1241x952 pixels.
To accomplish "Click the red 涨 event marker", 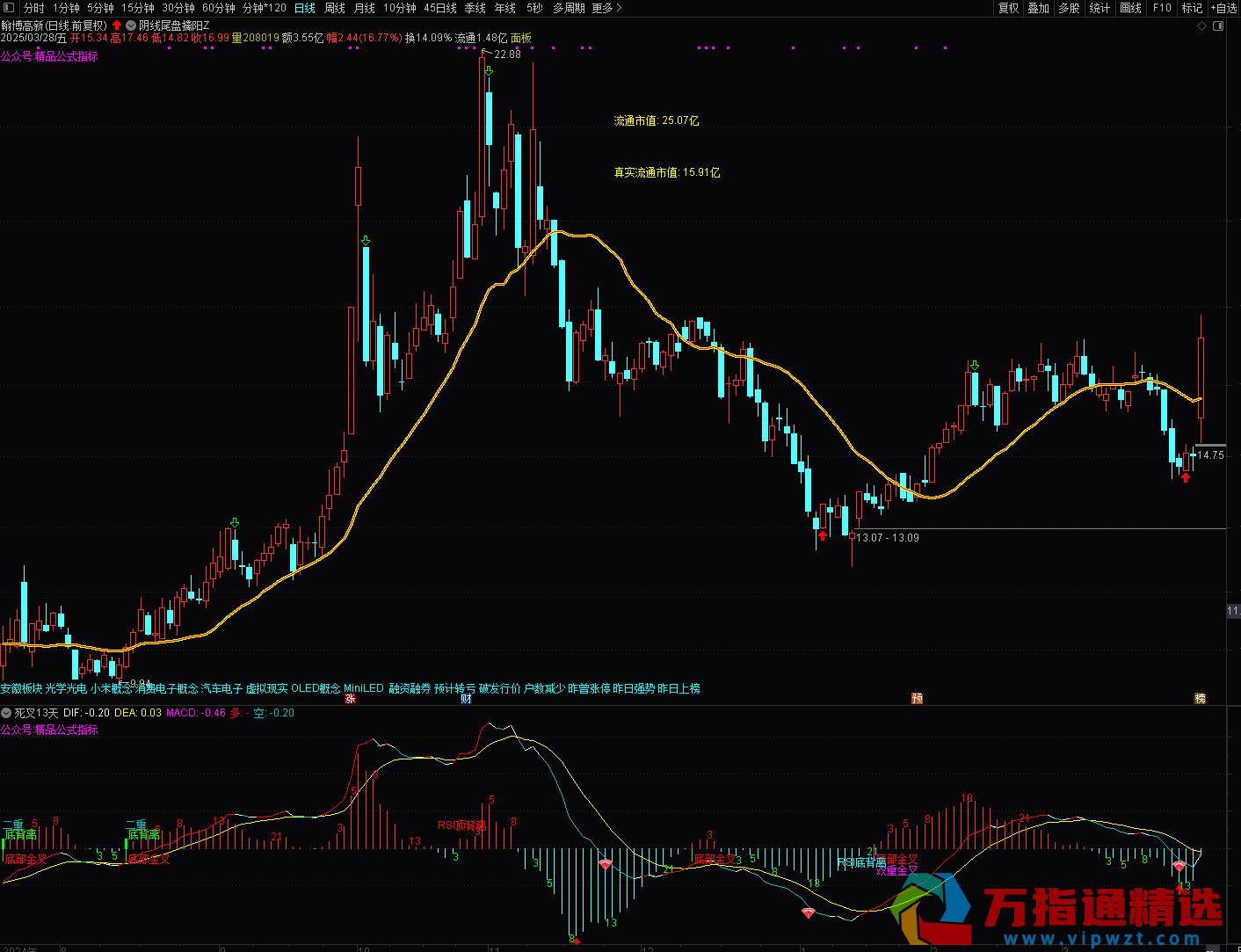I will coord(351,699).
